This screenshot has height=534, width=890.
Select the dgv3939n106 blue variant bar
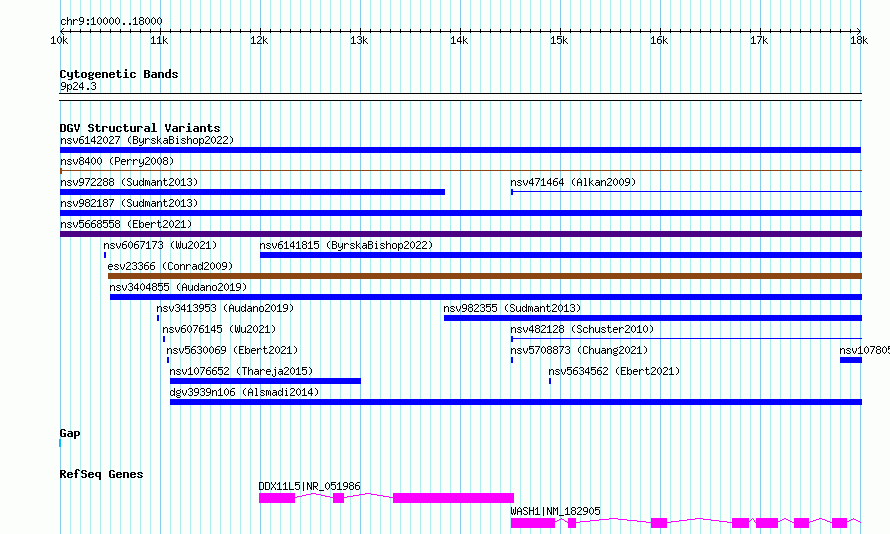click(516, 402)
